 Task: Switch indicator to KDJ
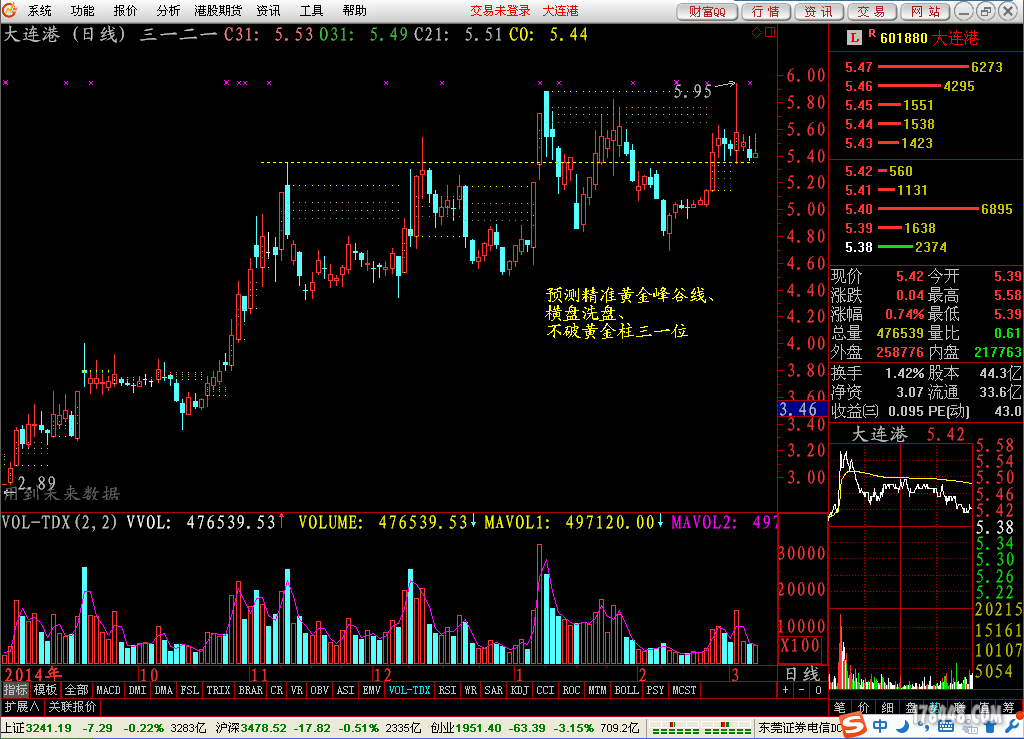519,690
